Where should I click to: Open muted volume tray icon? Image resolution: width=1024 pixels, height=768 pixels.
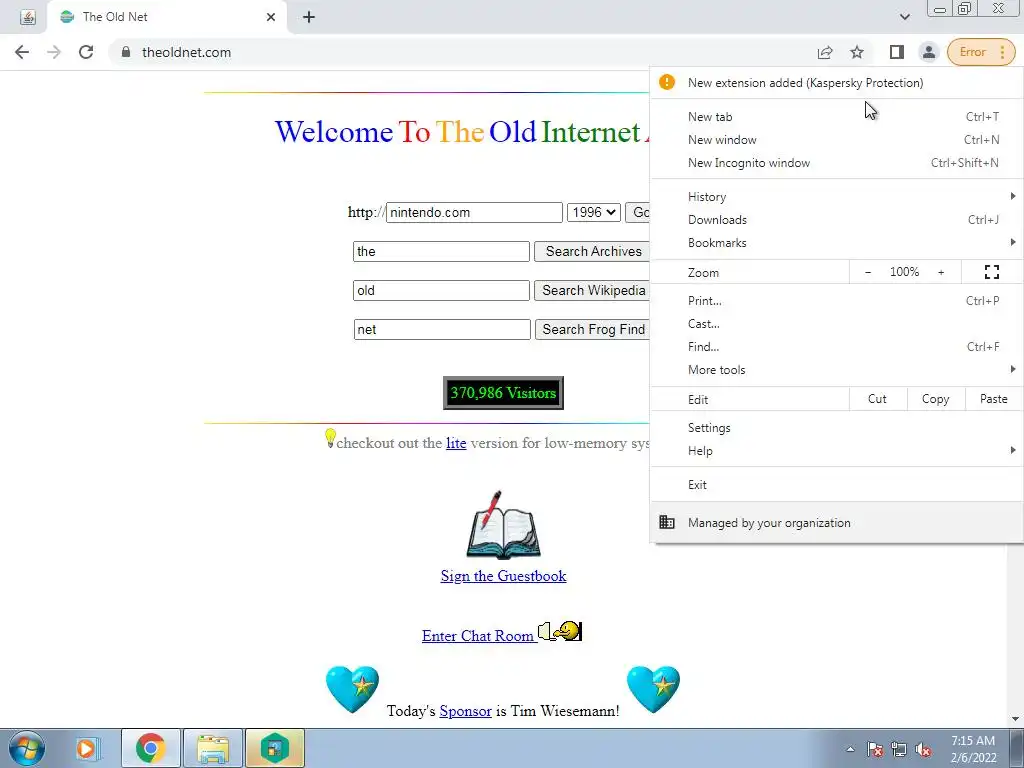tap(923, 749)
